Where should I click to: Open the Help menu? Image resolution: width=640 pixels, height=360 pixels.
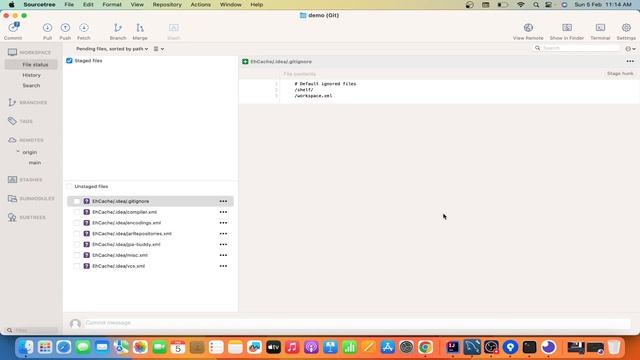pos(256,4)
